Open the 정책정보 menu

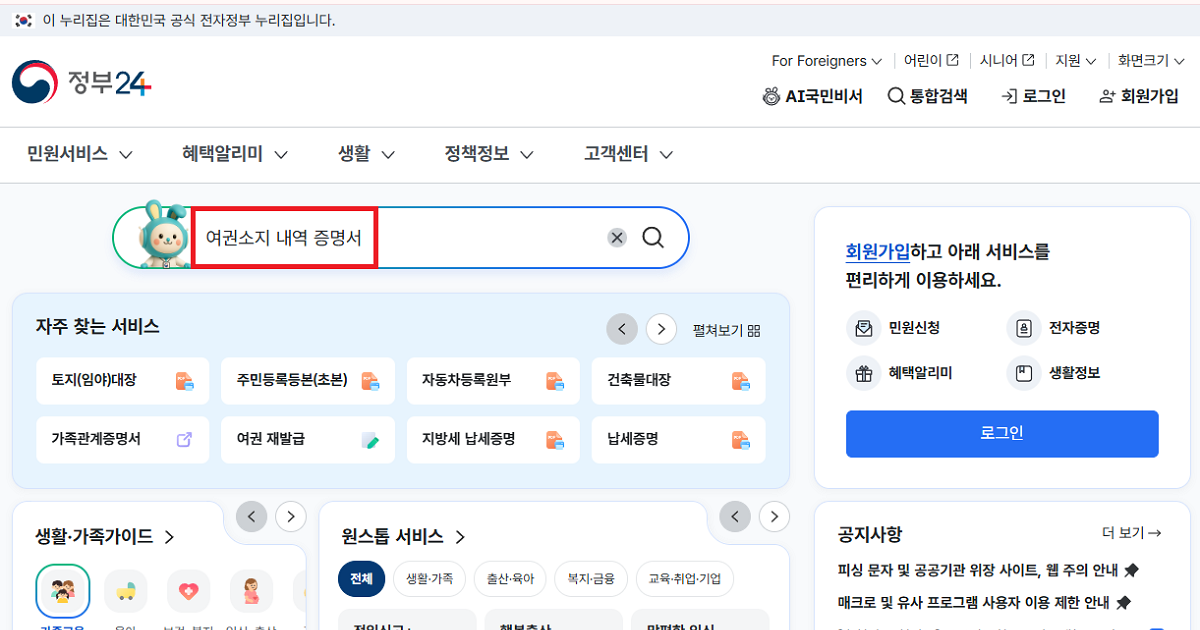489,154
